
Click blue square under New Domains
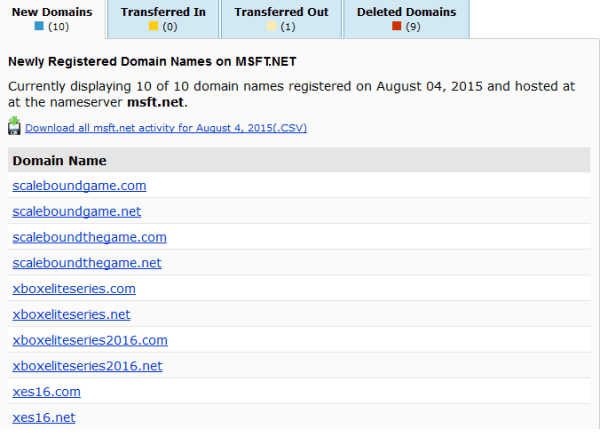pyautogui.click(x=39, y=26)
